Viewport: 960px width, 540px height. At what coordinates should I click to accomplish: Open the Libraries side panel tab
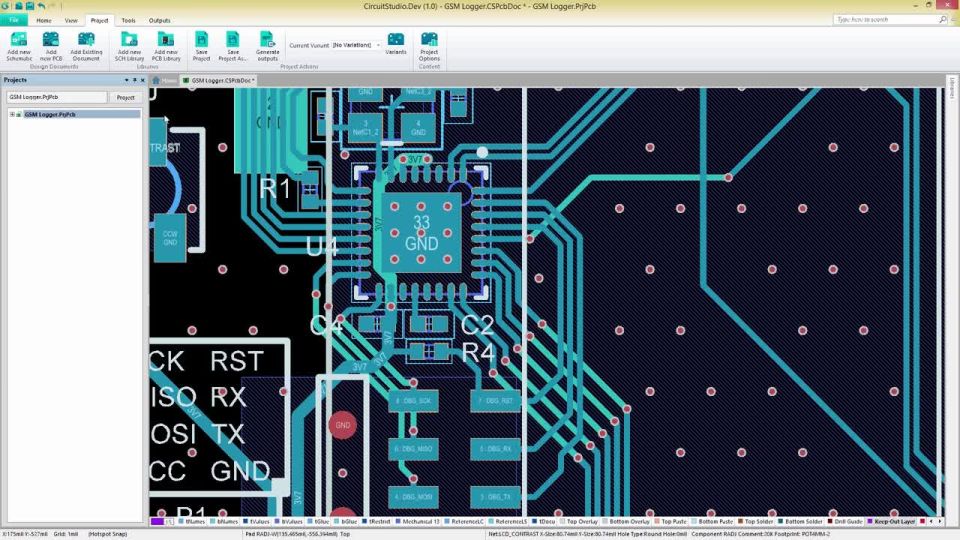click(952, 89)
